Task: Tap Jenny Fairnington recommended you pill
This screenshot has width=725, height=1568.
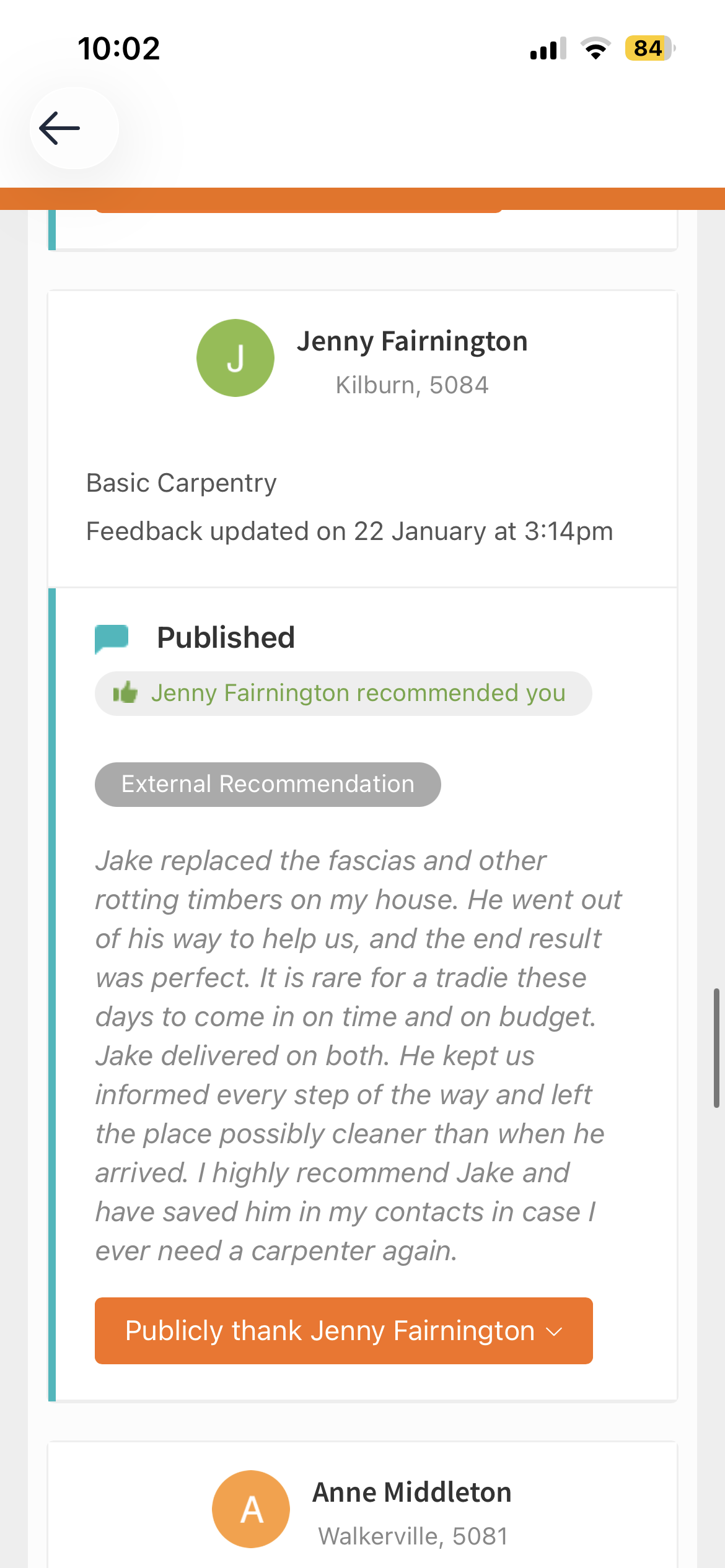Action: coord(343,694)
